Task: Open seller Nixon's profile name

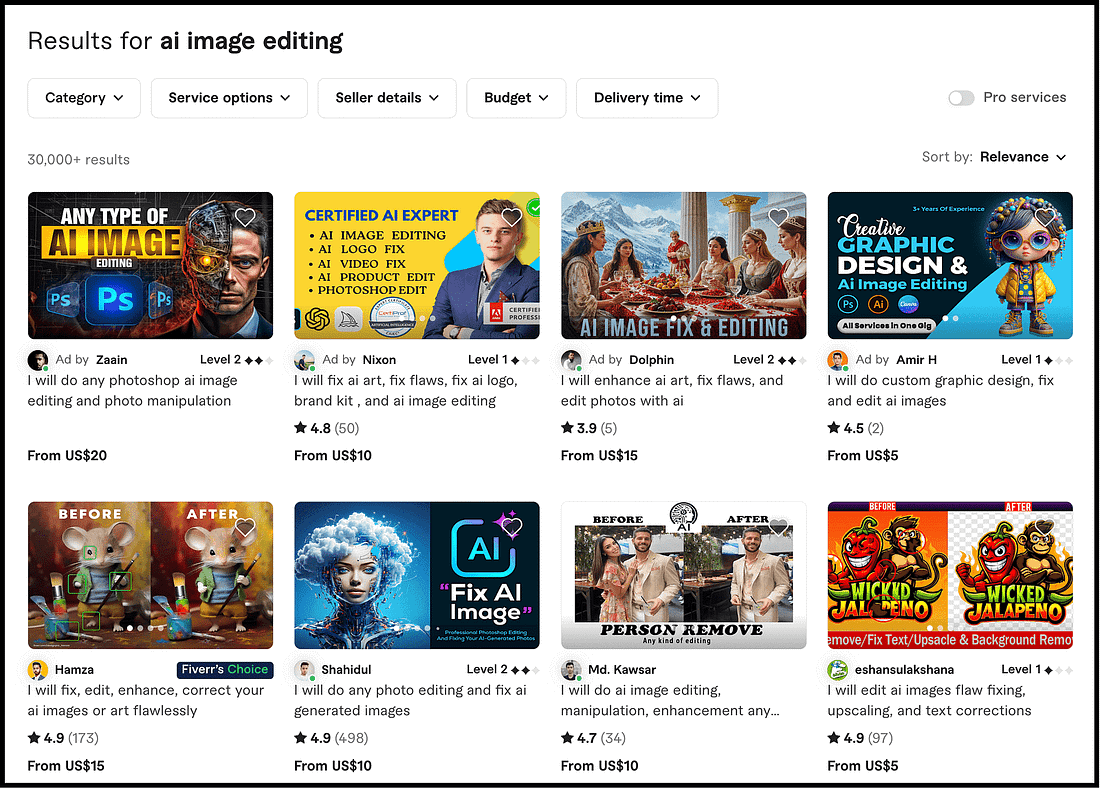Action: click(380, 360)
